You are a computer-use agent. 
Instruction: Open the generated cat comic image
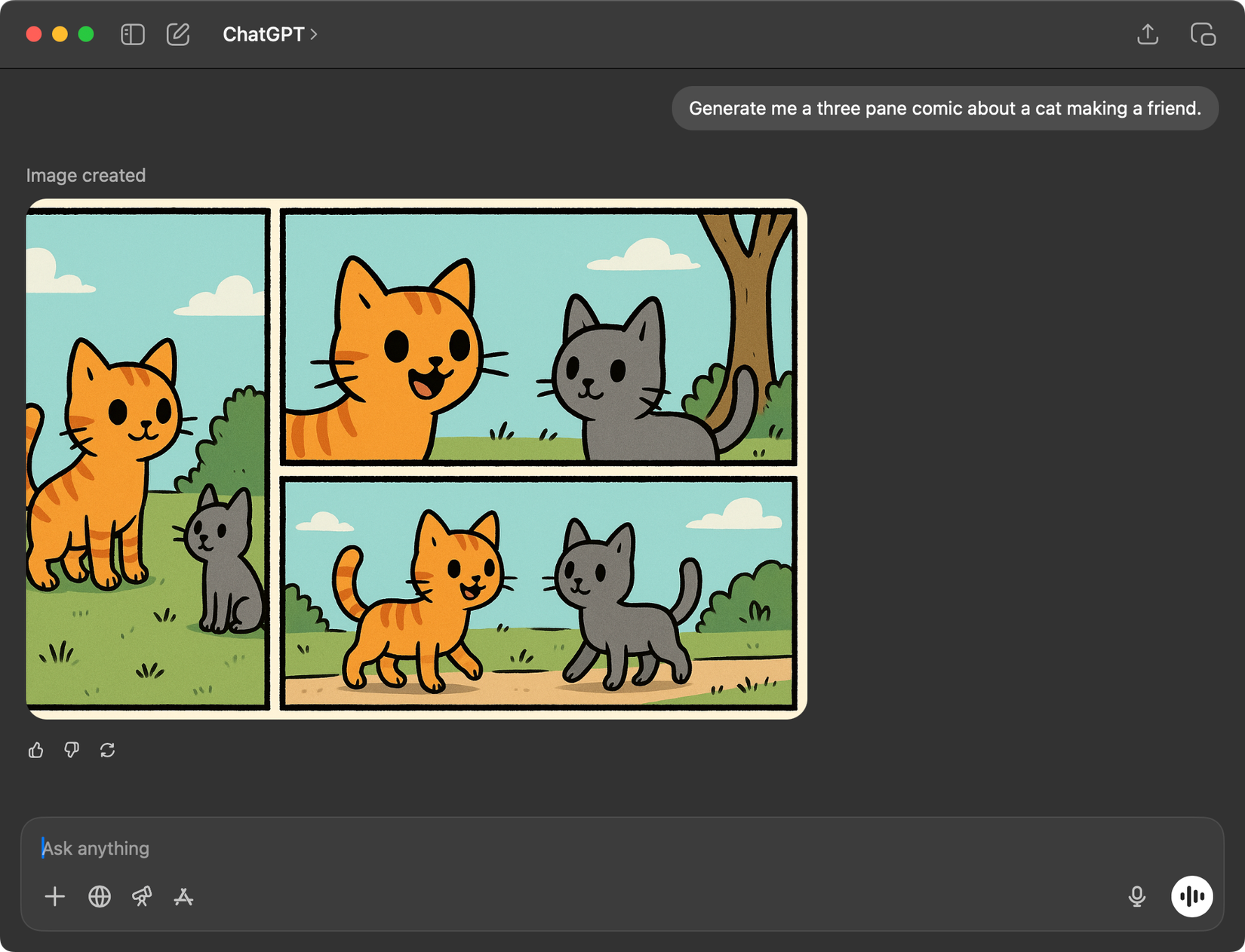coord(417,457)
